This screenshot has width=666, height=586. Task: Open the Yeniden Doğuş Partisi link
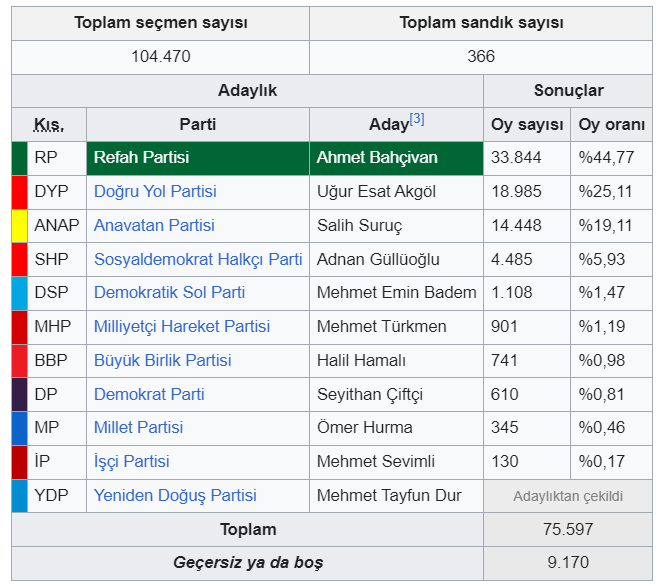click(x=175, y=496)
